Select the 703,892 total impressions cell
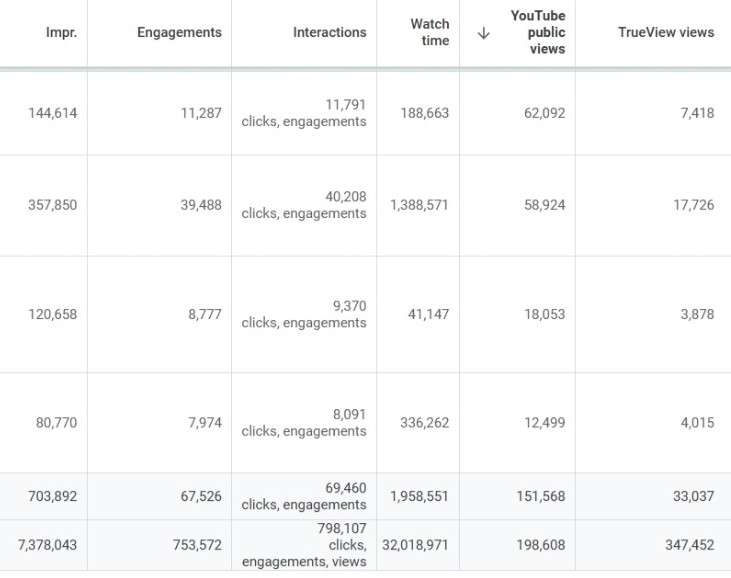Image resolution: width=731 pixels, height=578 pixels. pos(53,496)
